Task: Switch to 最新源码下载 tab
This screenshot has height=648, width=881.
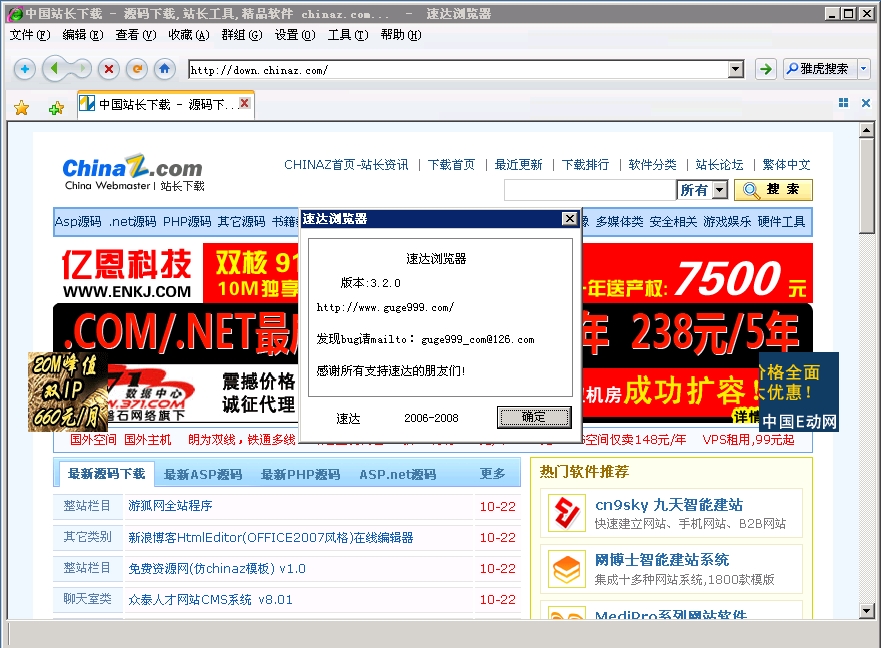Action: tap(106, 474)
